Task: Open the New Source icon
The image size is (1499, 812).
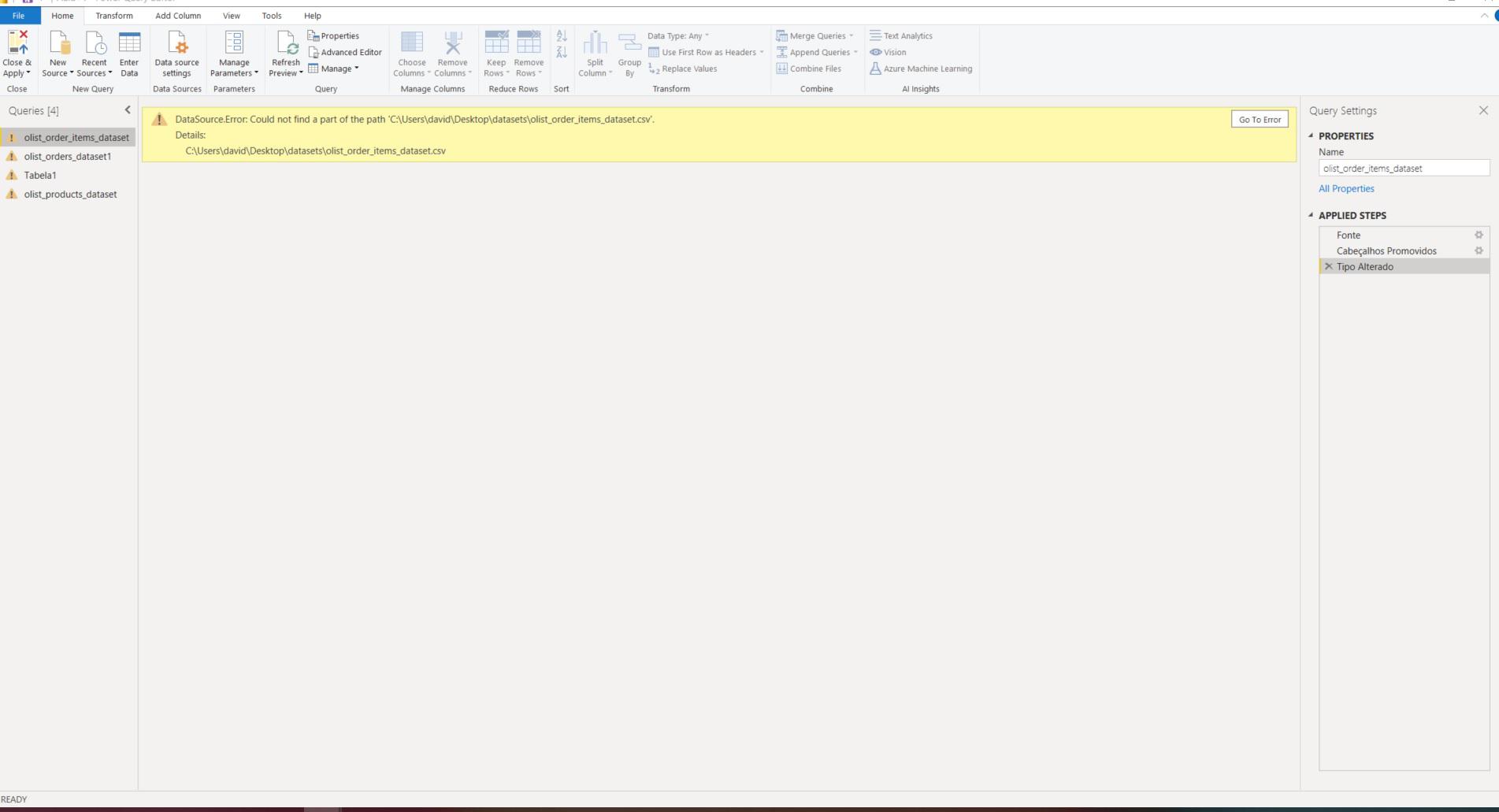Action: pyautogui.click(x=59, y=43)
